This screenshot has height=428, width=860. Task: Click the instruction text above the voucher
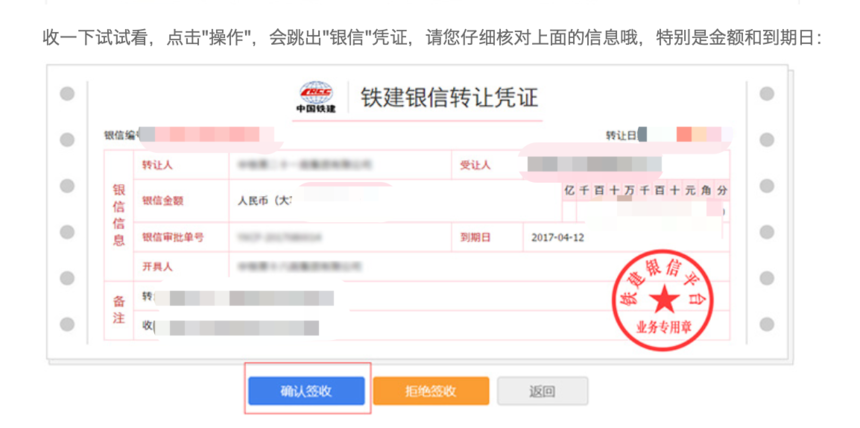click(x=432, y=38)
